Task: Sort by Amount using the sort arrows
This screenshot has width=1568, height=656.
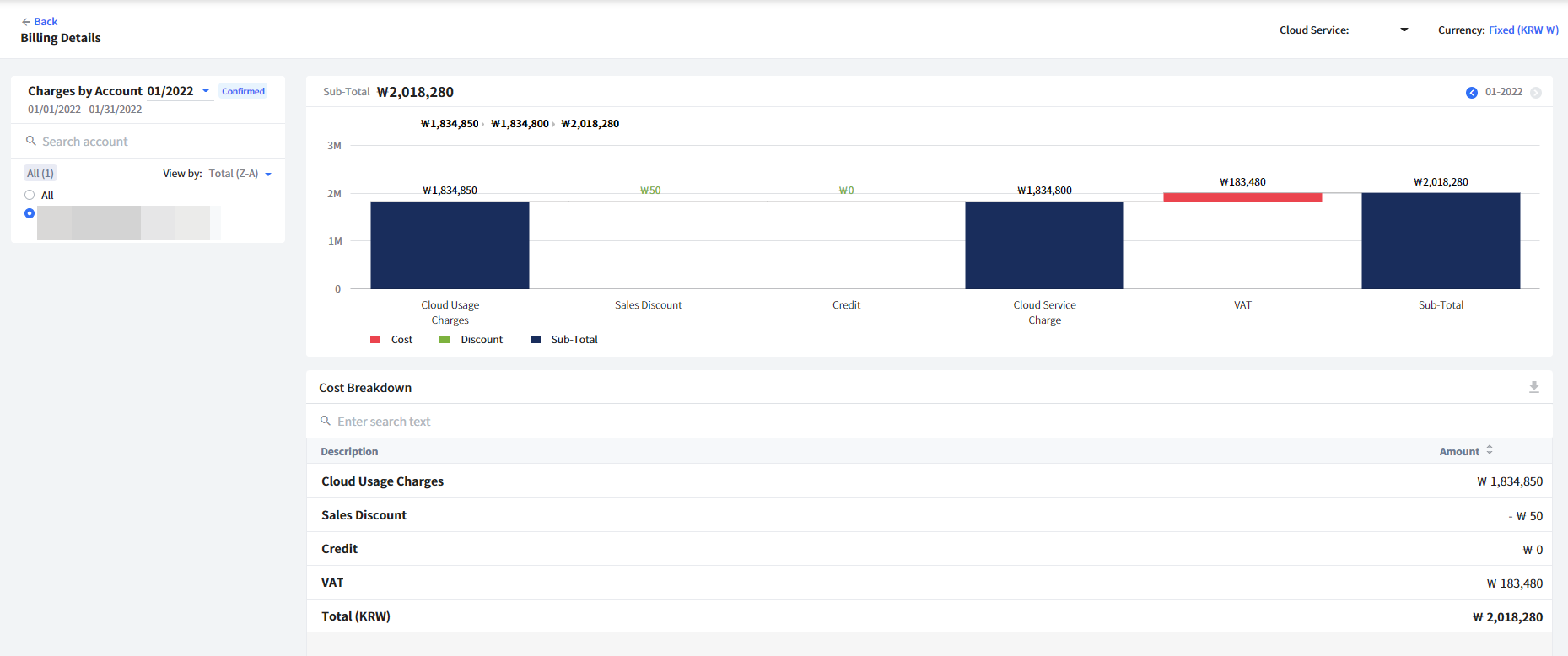Action: [1490, 450]
